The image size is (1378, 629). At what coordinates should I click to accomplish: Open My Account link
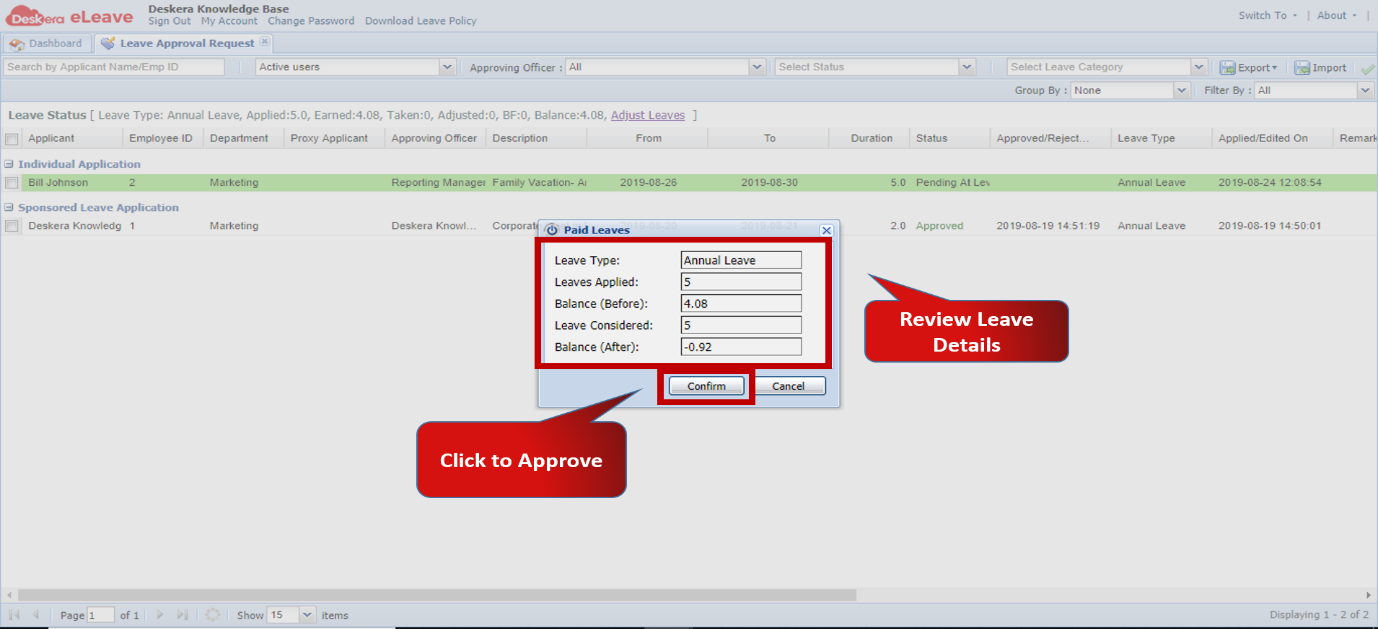(x=229, y=21)
